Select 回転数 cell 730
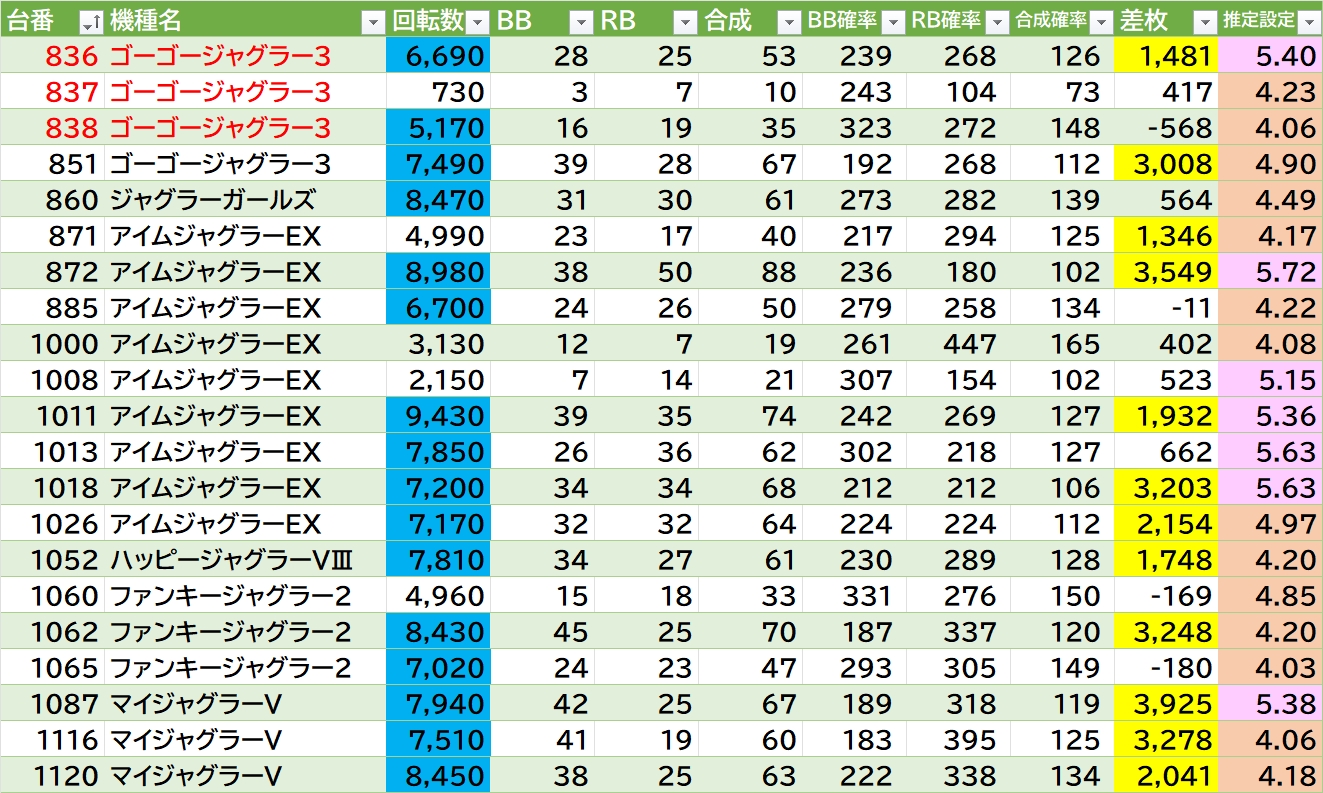Viewport: 1323px width, 793px height. tap(438, 92)
